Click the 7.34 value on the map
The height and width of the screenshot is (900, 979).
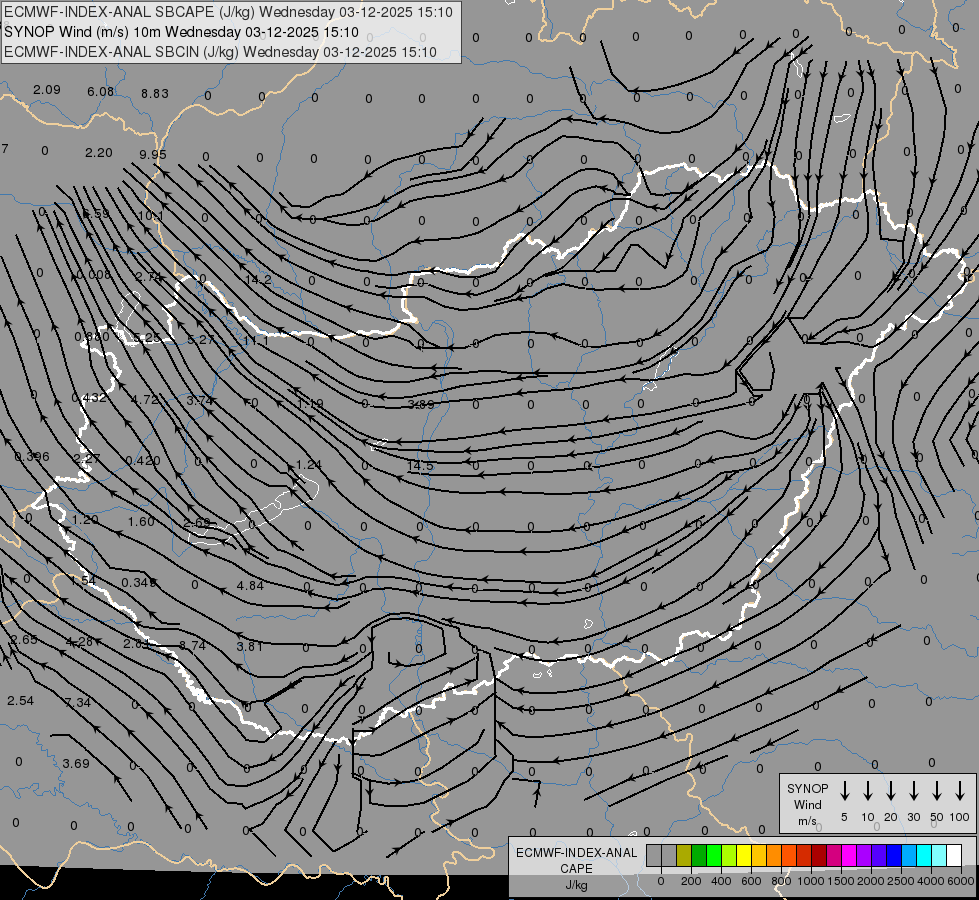[77, 703]
